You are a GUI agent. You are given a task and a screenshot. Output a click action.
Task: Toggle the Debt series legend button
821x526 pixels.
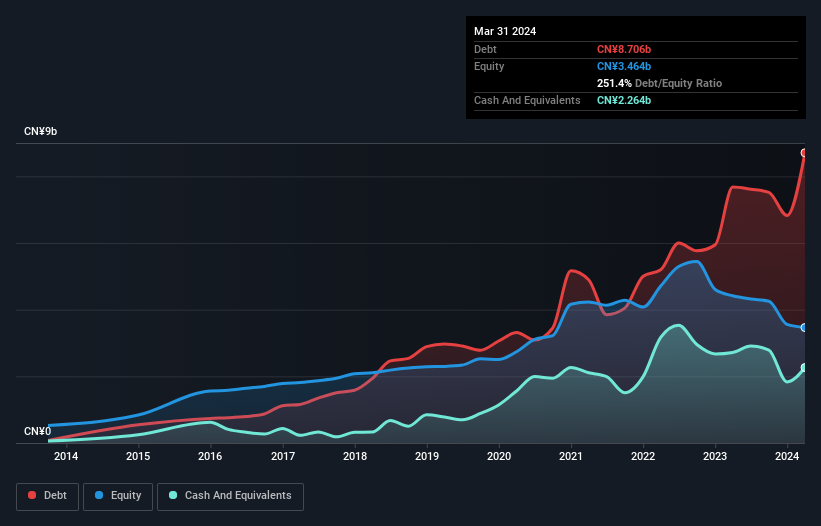[x=48, y=496]
